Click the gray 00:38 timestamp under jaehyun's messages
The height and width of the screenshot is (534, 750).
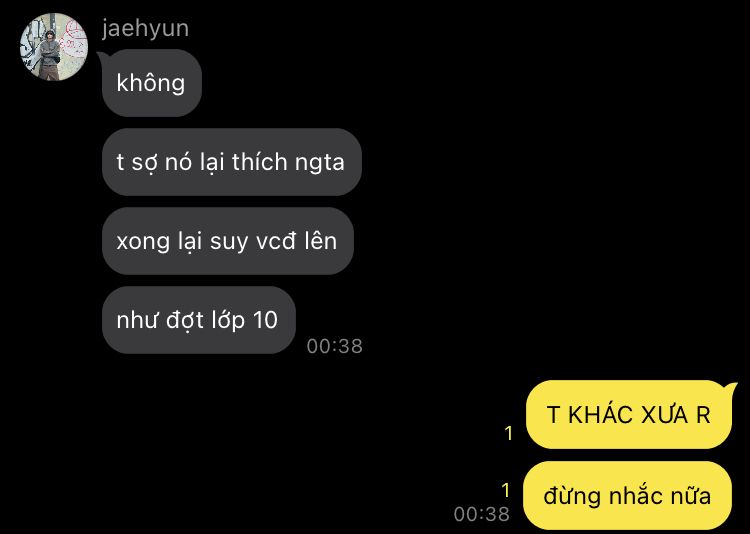pos(334,346)
